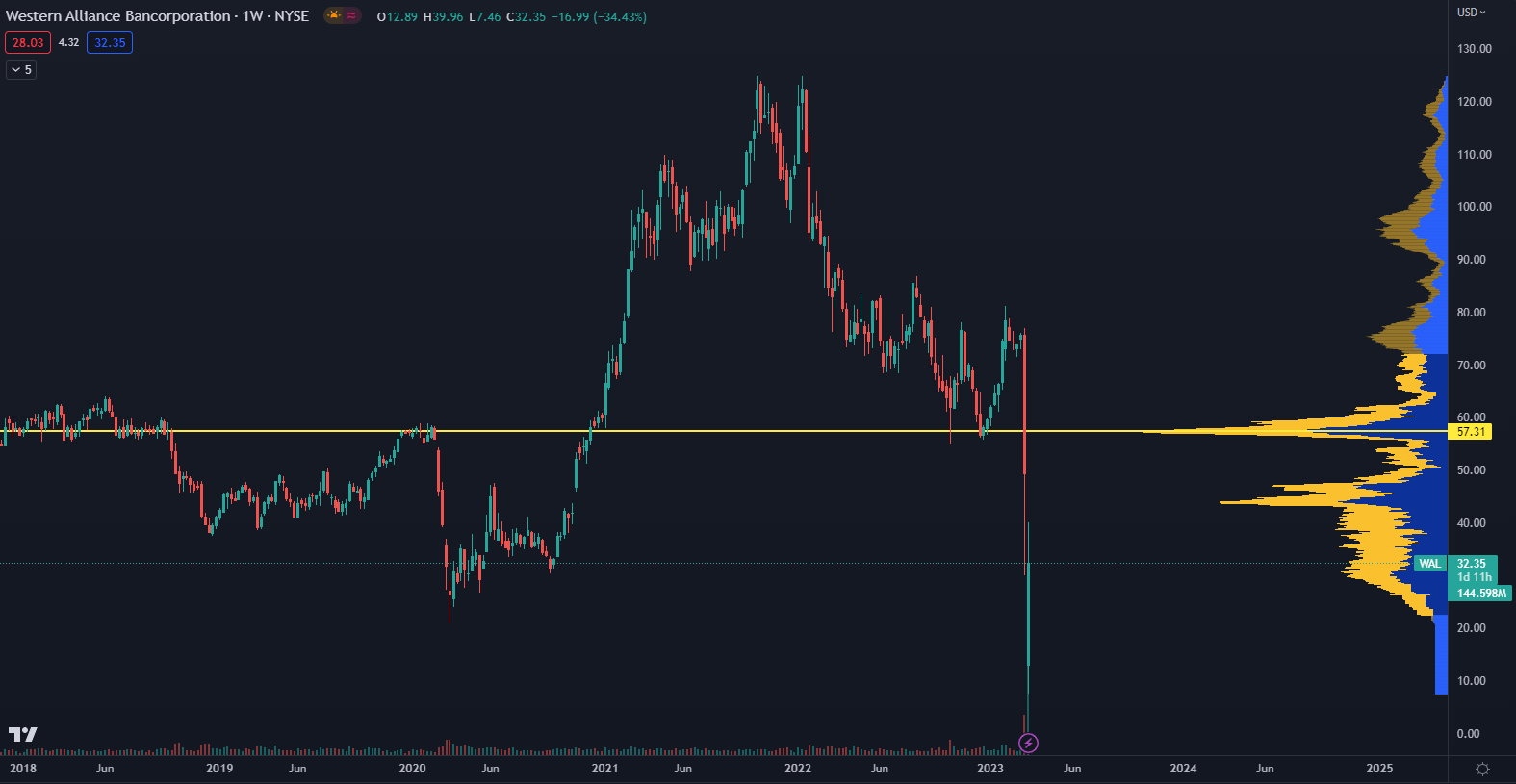Expand the collapsed indicators legend showing 5
This screenshot has width=1516, height=784.
click(21, 69)
